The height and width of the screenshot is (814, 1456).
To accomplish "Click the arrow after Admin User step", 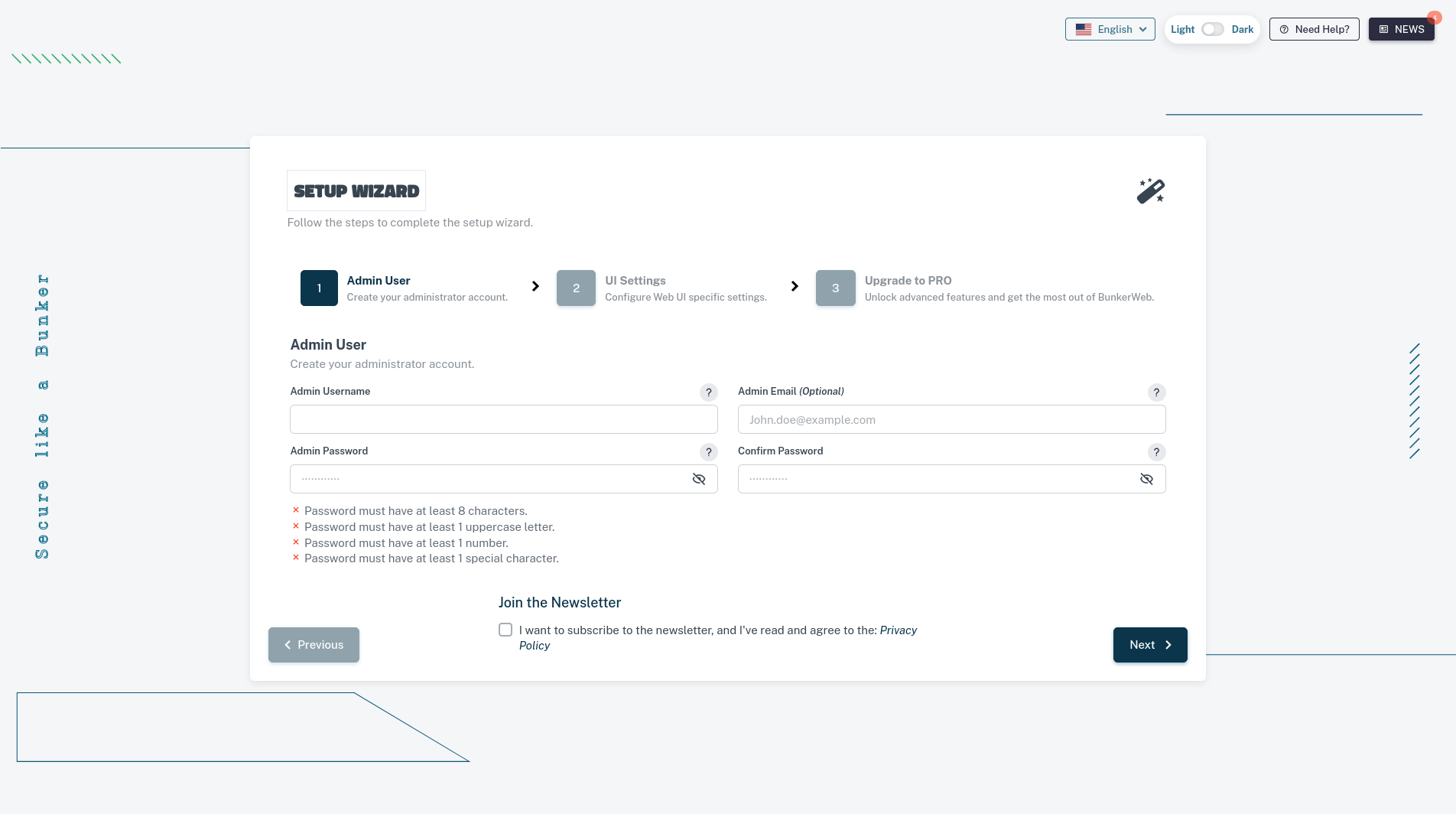I will (x=535, y=286).
